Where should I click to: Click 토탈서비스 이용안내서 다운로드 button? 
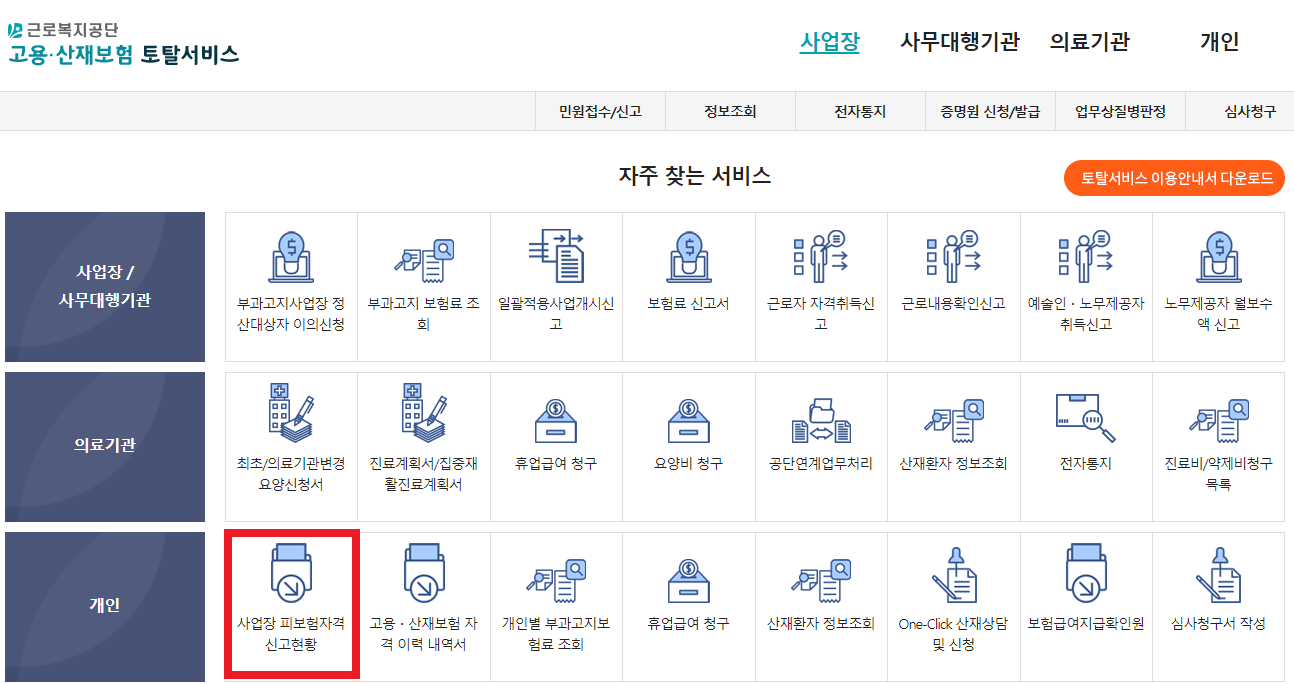pyautogui.click(x=1174, y=178)
